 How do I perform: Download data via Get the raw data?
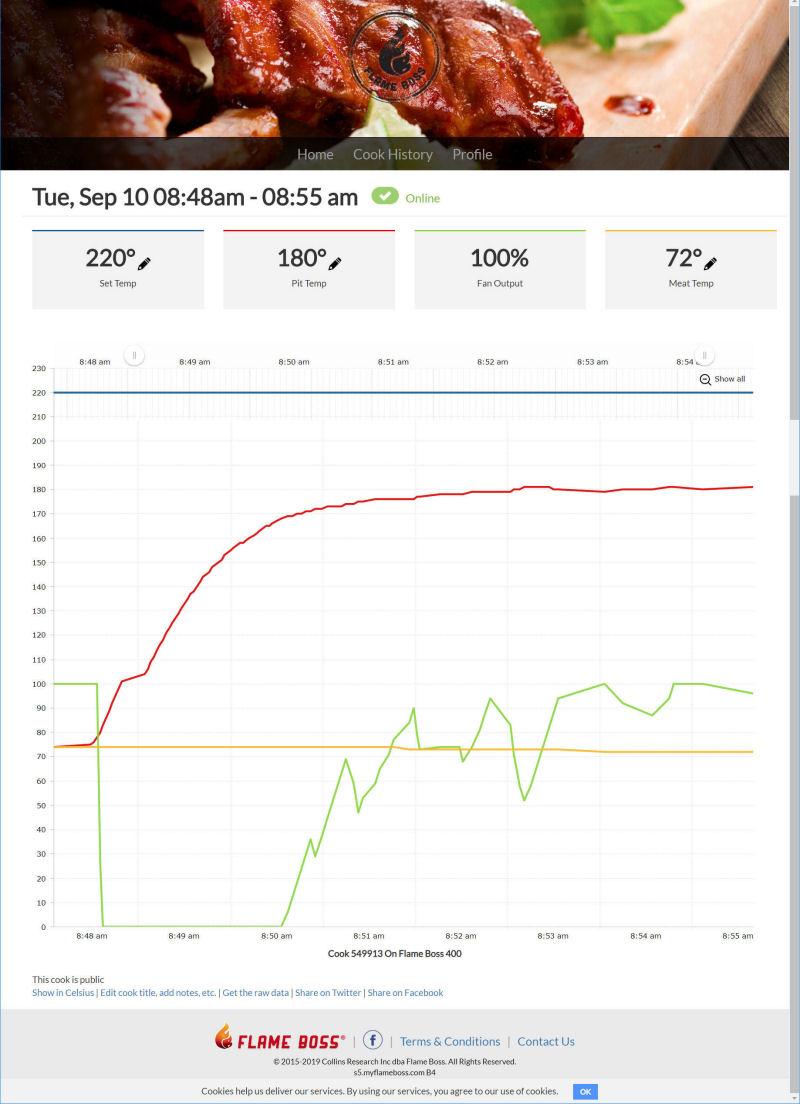point(256,993)
